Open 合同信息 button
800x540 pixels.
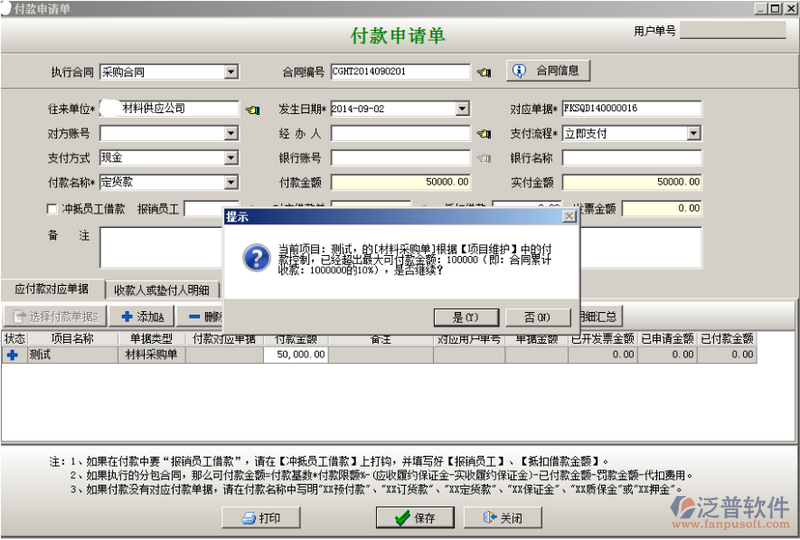[x=548, y=70]
